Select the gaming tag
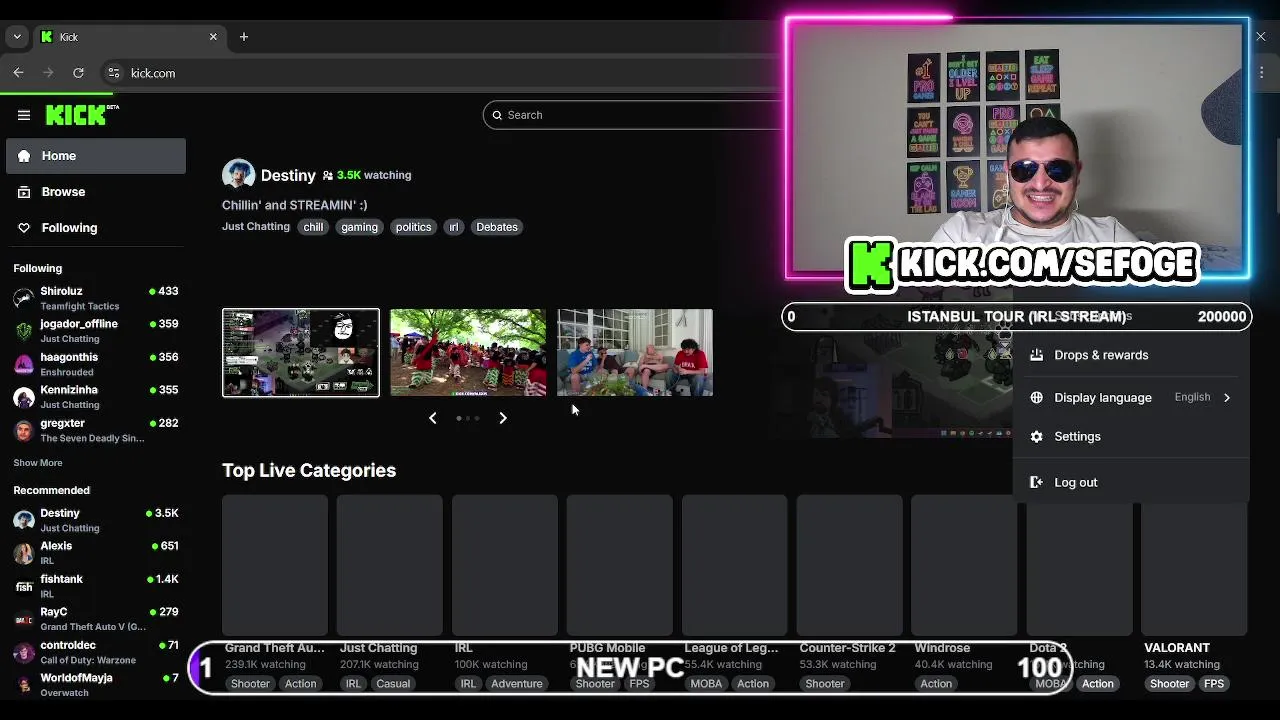The height and width of the screenshot is (720, 1280). coord(359,227)
